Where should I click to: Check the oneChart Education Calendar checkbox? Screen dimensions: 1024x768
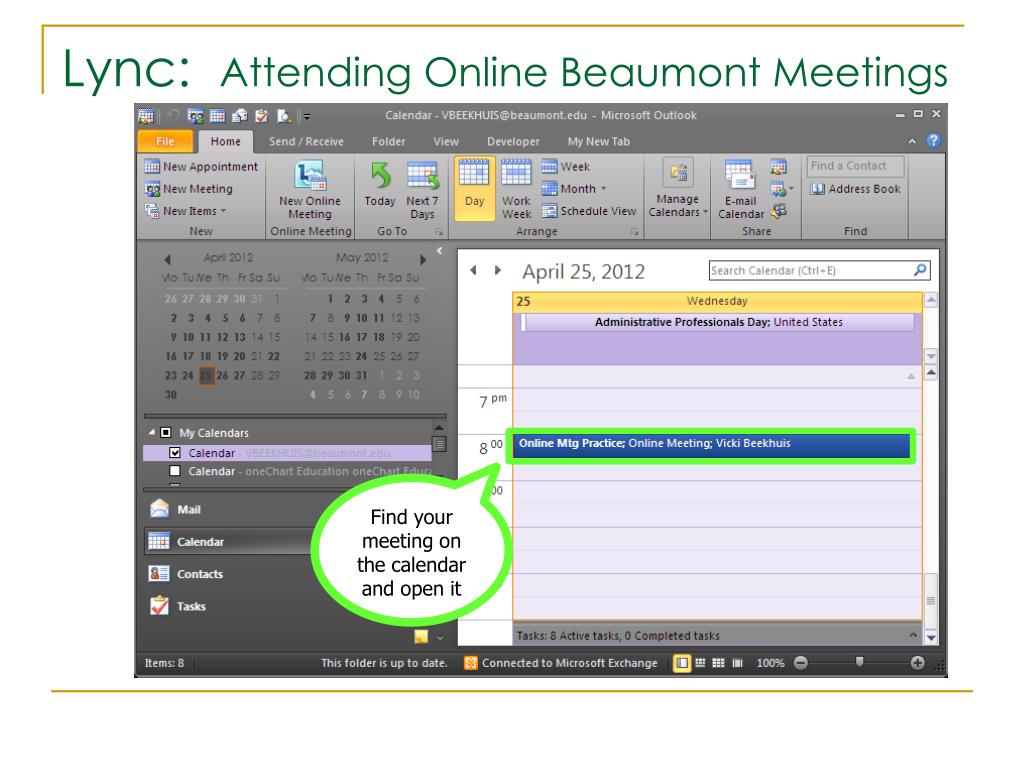click(174, 471)
